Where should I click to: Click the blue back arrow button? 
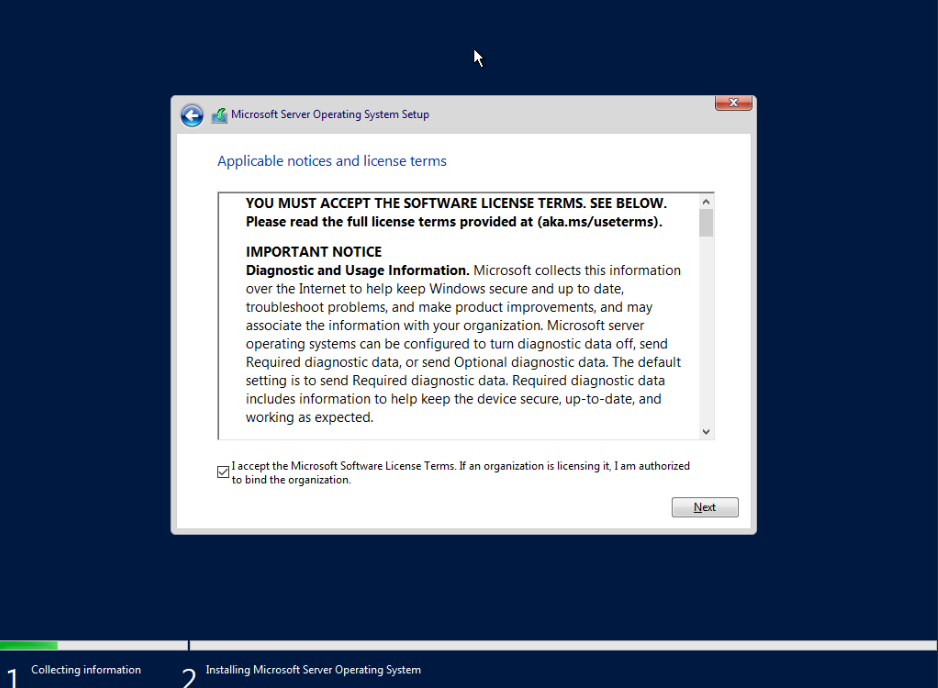[192, 115]
